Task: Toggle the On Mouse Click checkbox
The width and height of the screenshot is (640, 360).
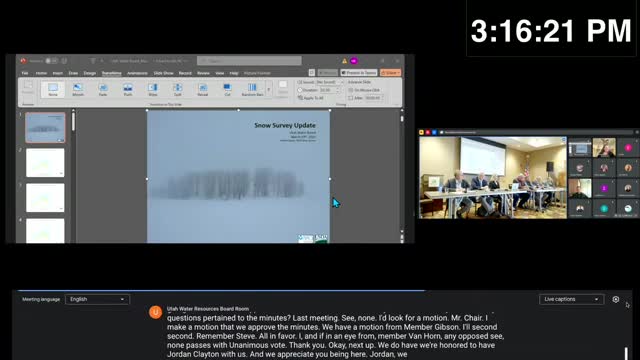Action: (351, 90)
